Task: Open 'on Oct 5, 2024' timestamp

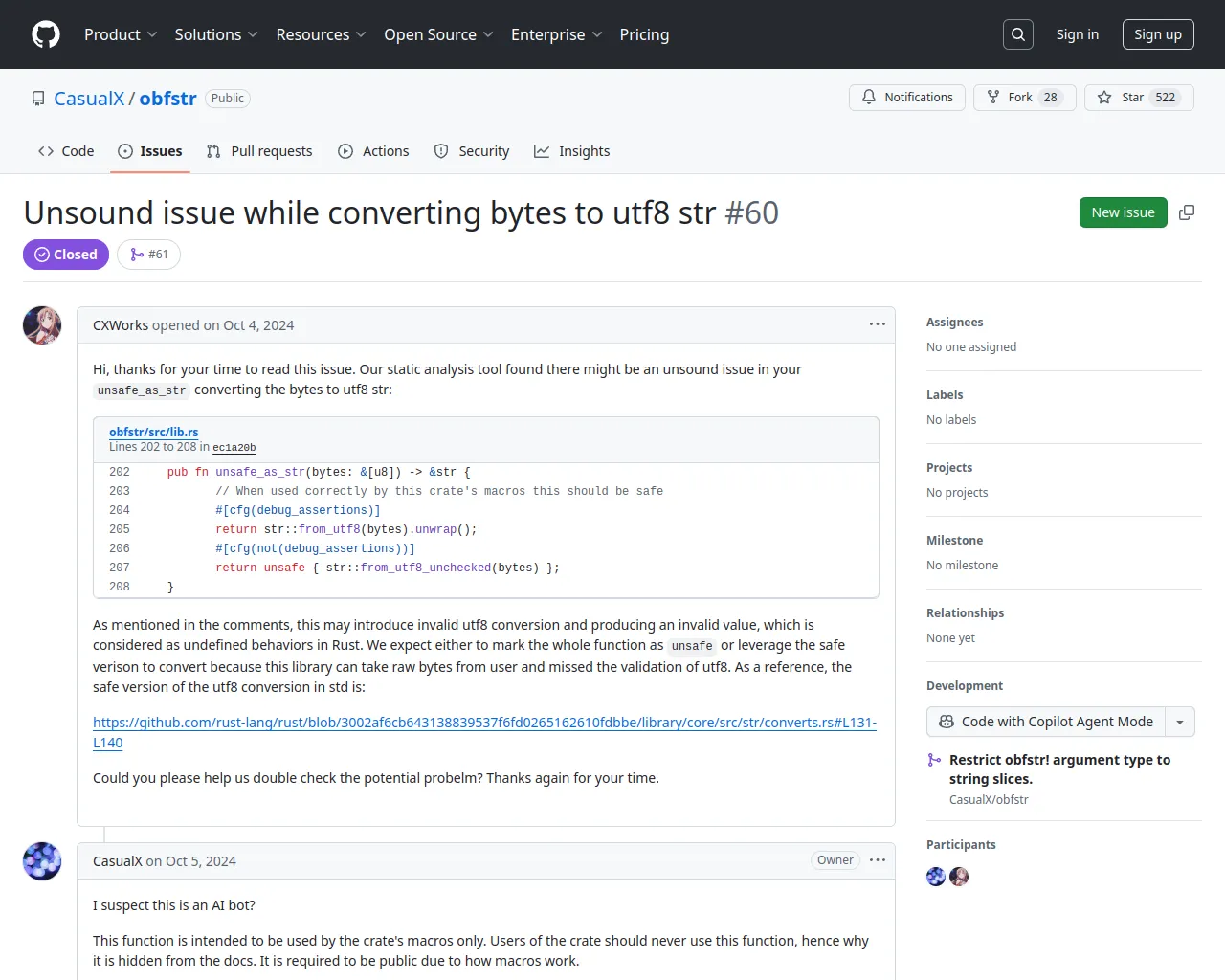Action: [191, 861]
